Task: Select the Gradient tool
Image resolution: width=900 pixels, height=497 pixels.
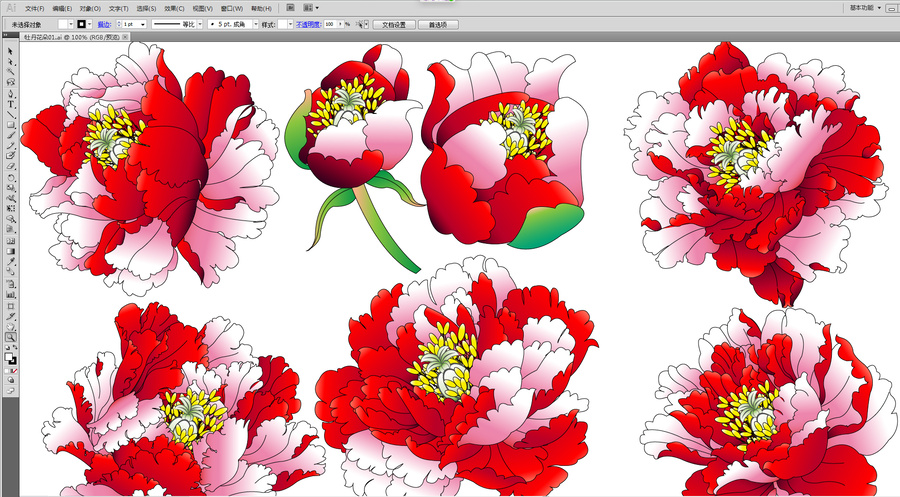Action: (10, 251)
